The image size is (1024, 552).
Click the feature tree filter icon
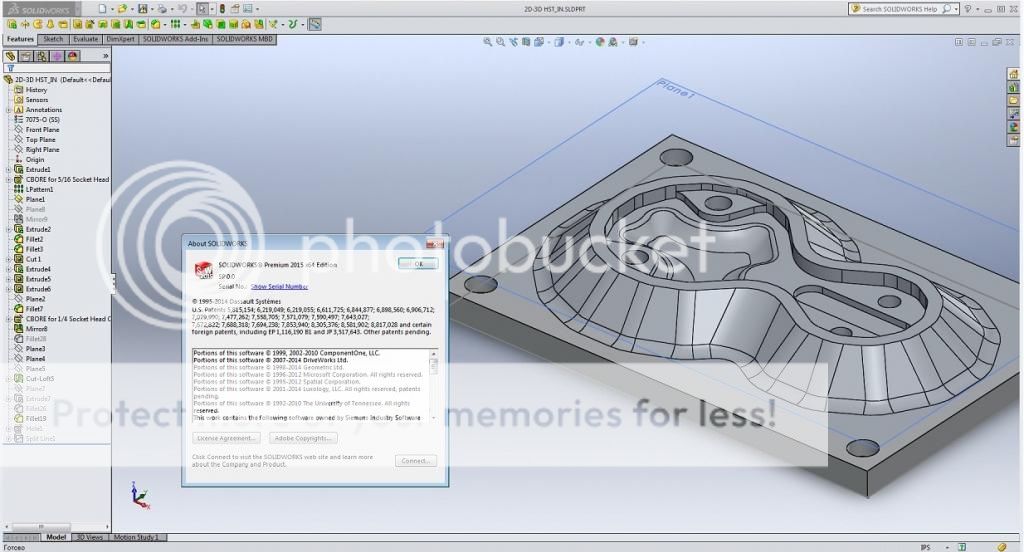pyautogui.click(x=10, y=68)
